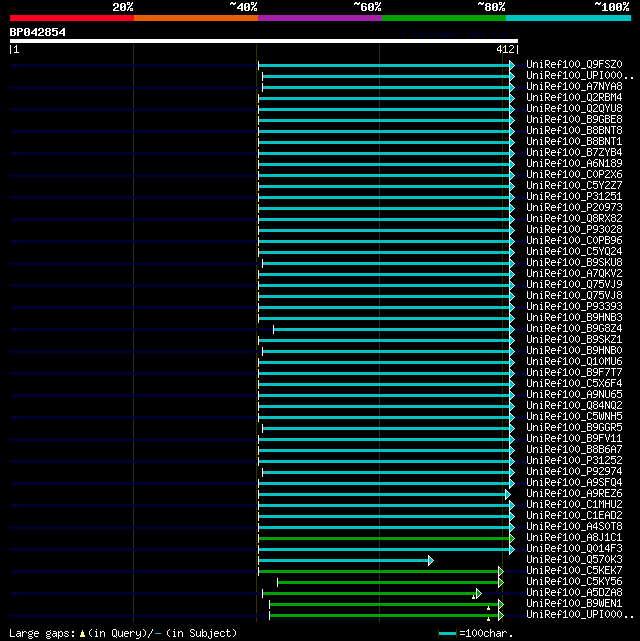
Task: Select the UniRef100_C5Y2Z7 hit name
Action: coord(574,186)
